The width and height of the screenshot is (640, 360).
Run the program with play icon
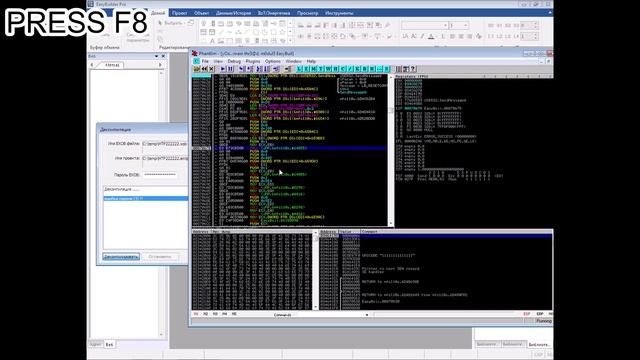(x=223, y=69)
